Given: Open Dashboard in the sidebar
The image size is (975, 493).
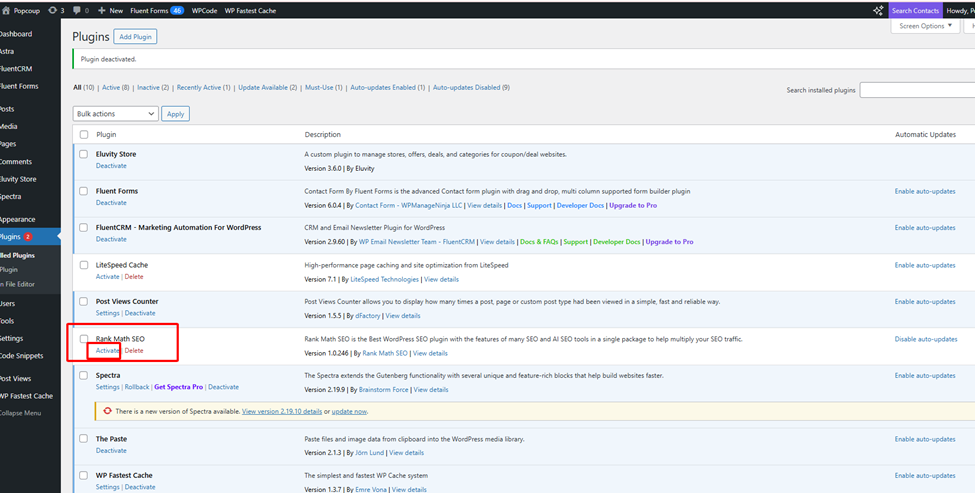Looking at the screenshot, I should (x=16, y=34).
